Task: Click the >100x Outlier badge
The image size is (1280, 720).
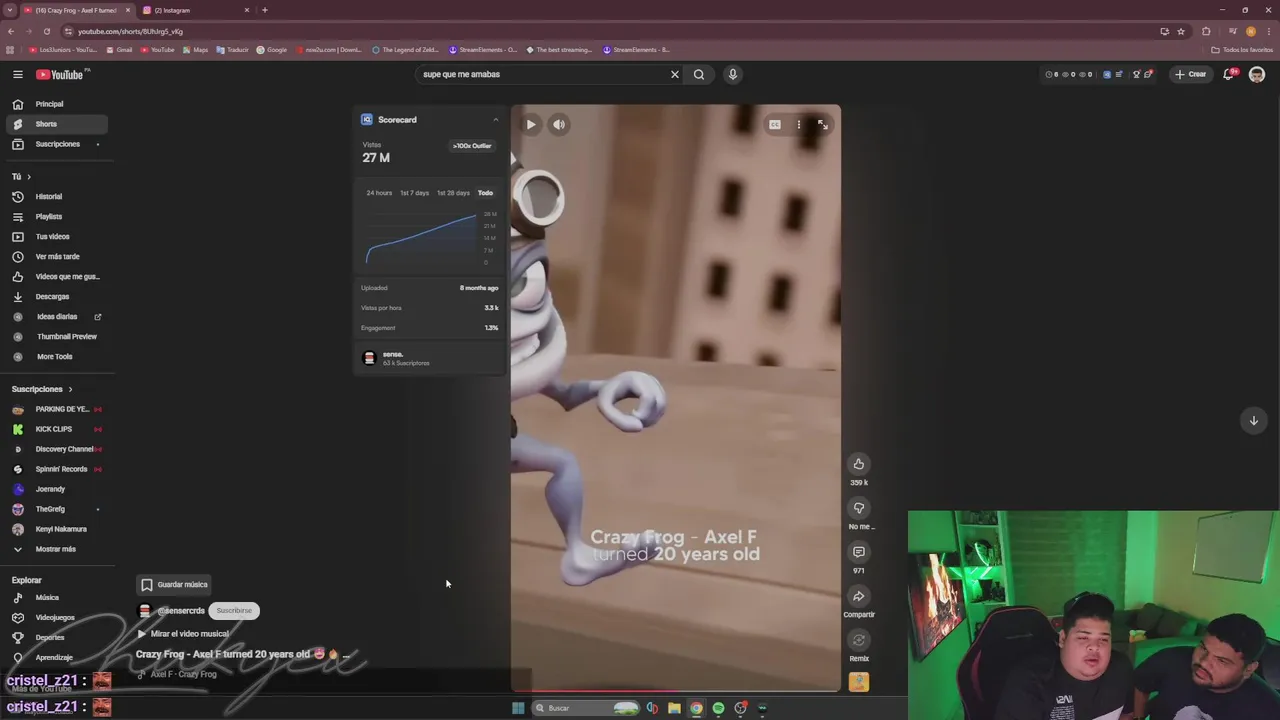Action: [x=472, y=146]
